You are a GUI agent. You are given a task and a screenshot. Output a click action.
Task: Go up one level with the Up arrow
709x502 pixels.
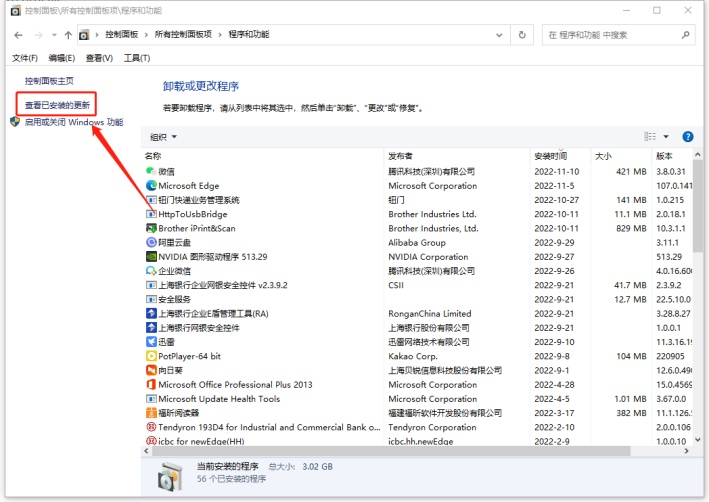68,35
